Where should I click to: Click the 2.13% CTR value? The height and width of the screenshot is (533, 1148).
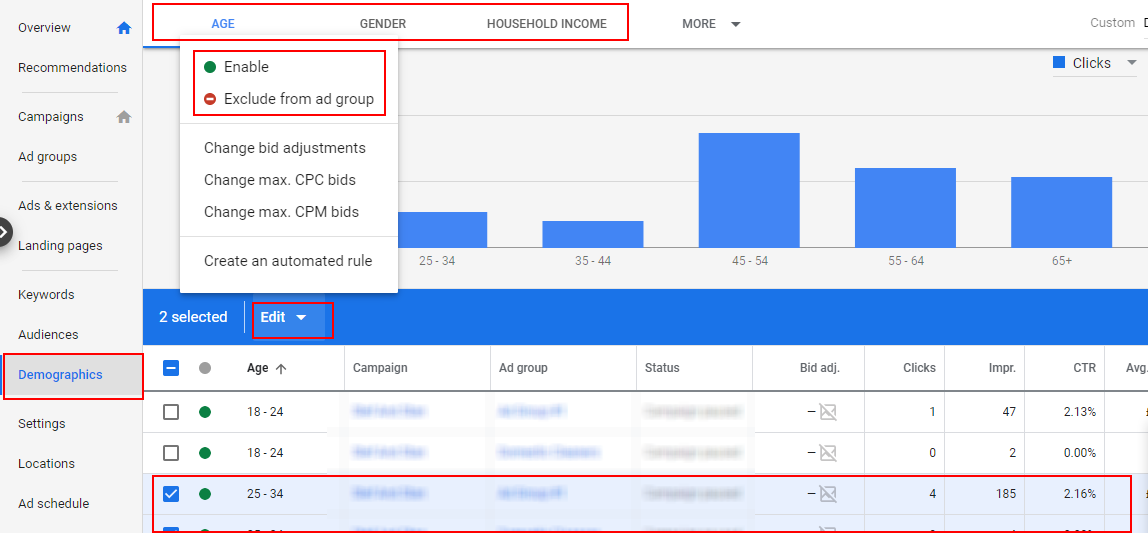[1080, 412]
